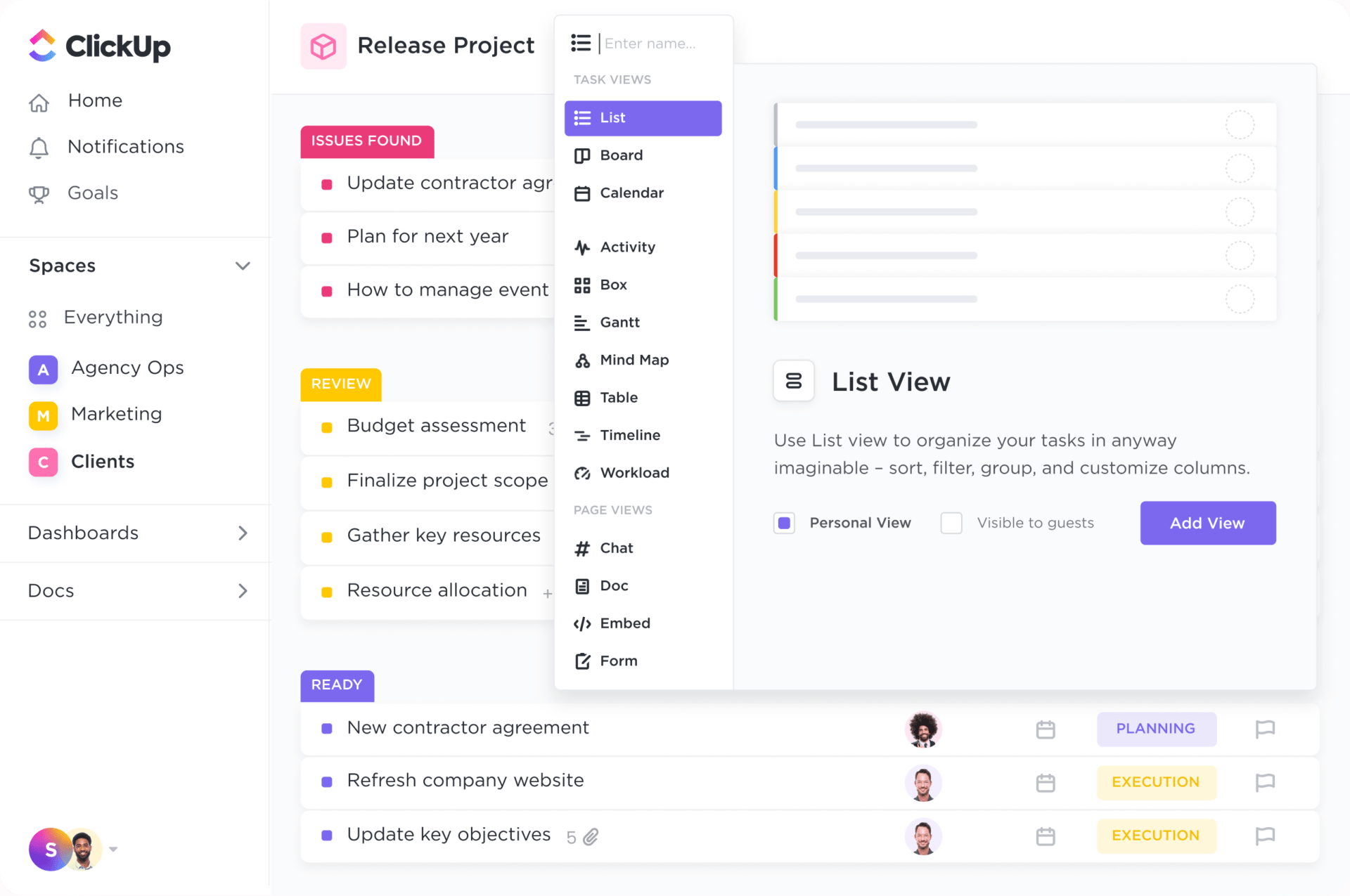
Task: Collapse the Spaces section chevron
Action: tap(243, 266)
